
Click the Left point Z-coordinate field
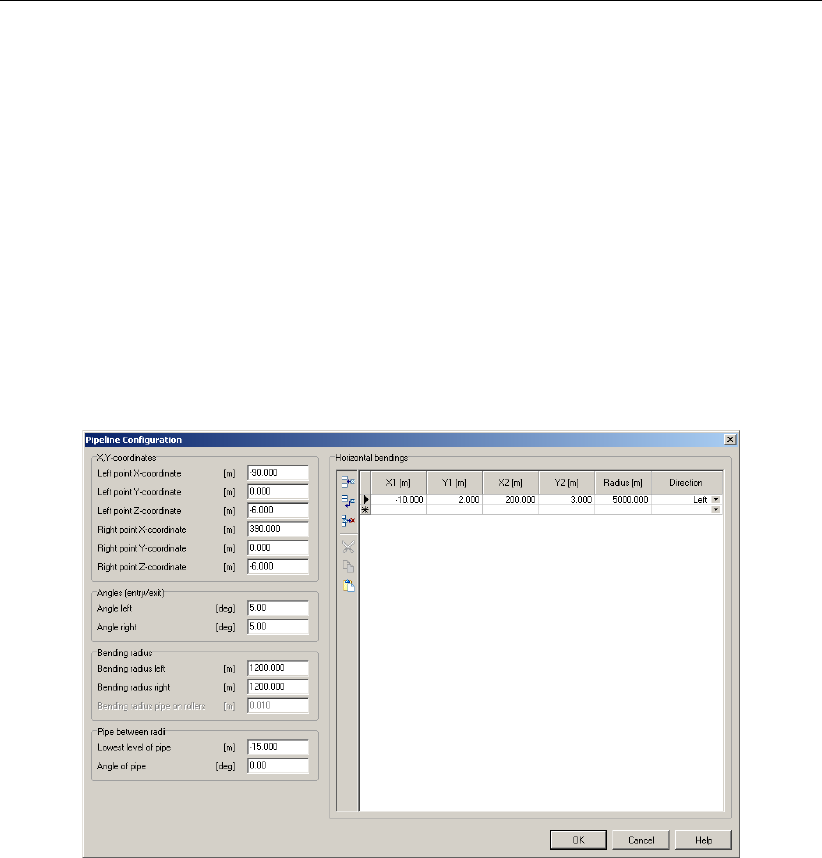tap(278, 510)
